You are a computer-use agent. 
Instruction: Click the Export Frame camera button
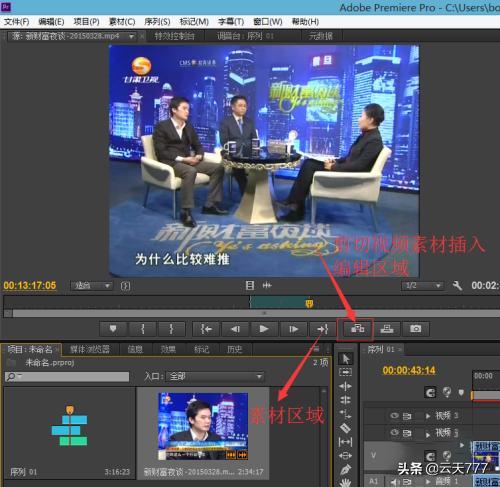point(416,329)
